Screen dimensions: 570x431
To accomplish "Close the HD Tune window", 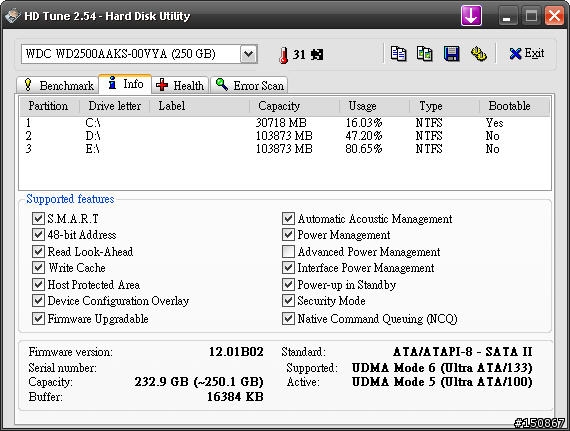I will click(554, 16).
